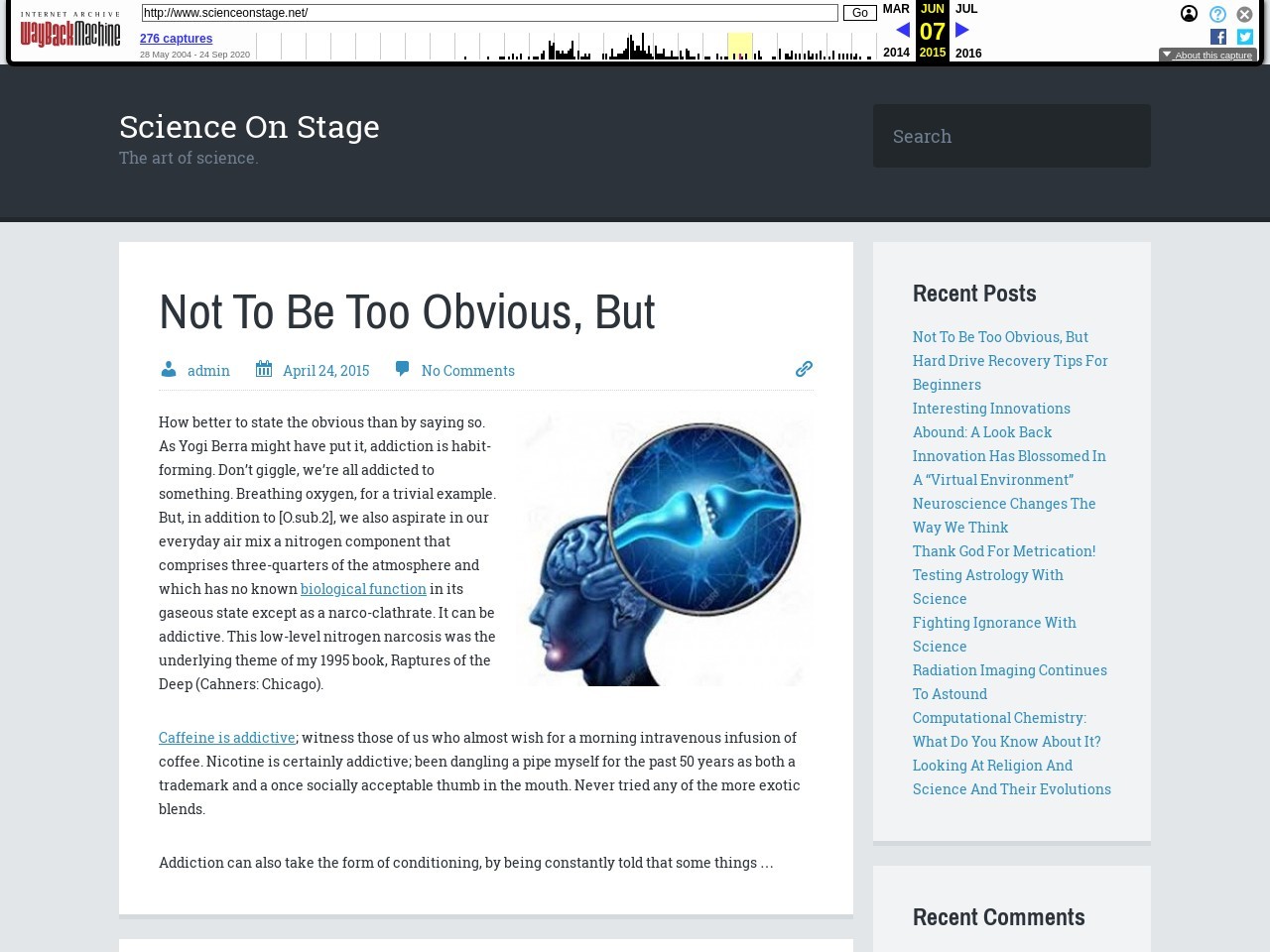Go to next capture with right arrow
The width and height of the screenshot is (1270, 952).
(961, 30)
